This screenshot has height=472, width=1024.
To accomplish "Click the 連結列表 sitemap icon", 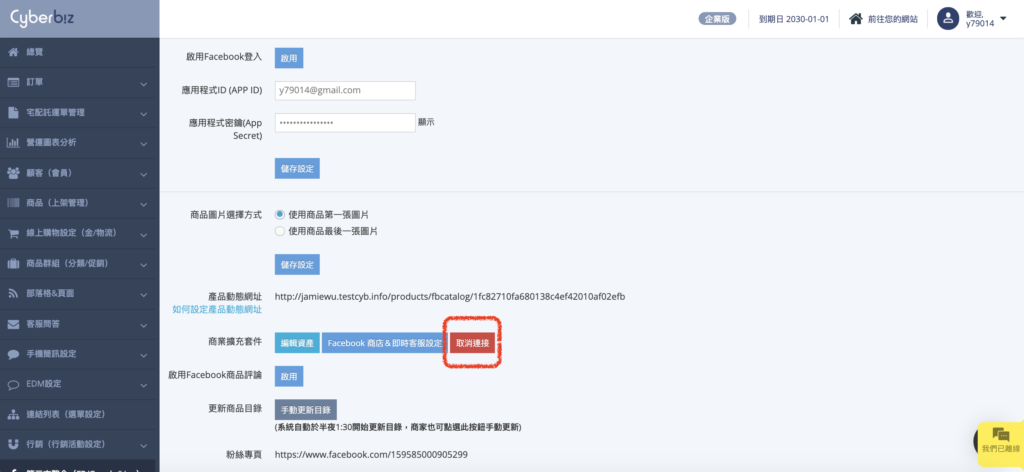I will click(x=13, y=415).
